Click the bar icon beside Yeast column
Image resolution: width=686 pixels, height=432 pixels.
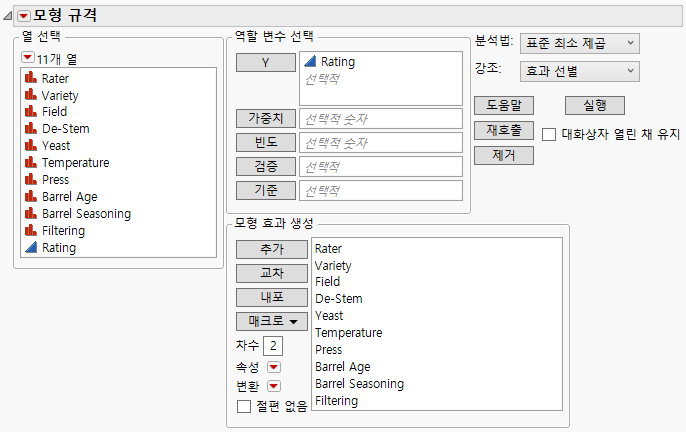click(31, 146)
